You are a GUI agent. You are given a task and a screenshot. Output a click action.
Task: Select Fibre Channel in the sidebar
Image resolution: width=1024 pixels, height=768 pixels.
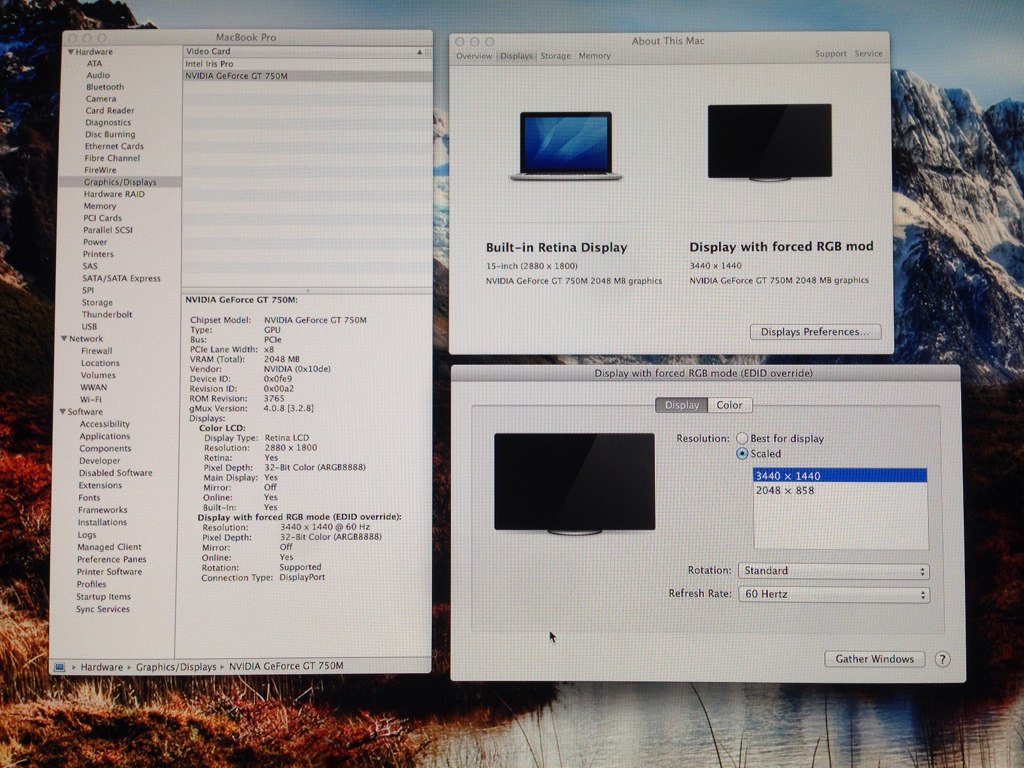[112, 158]
